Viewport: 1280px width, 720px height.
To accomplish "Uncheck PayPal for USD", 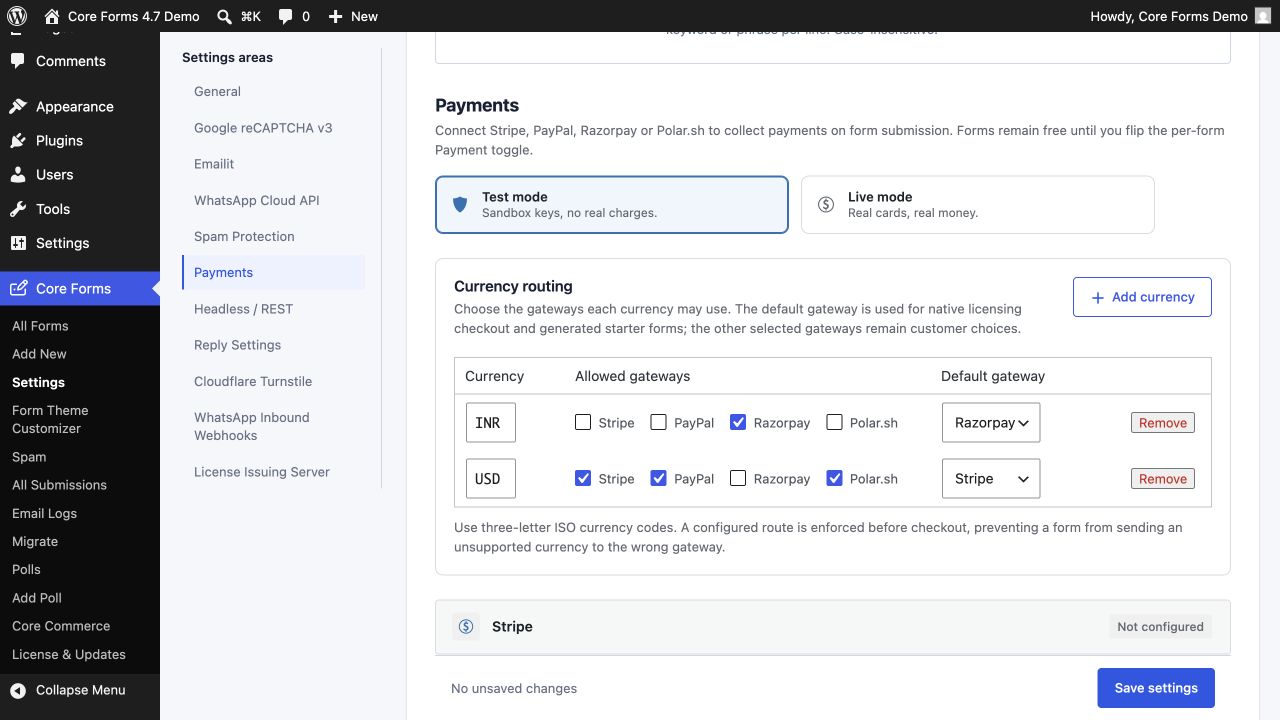I will point(658,478).
